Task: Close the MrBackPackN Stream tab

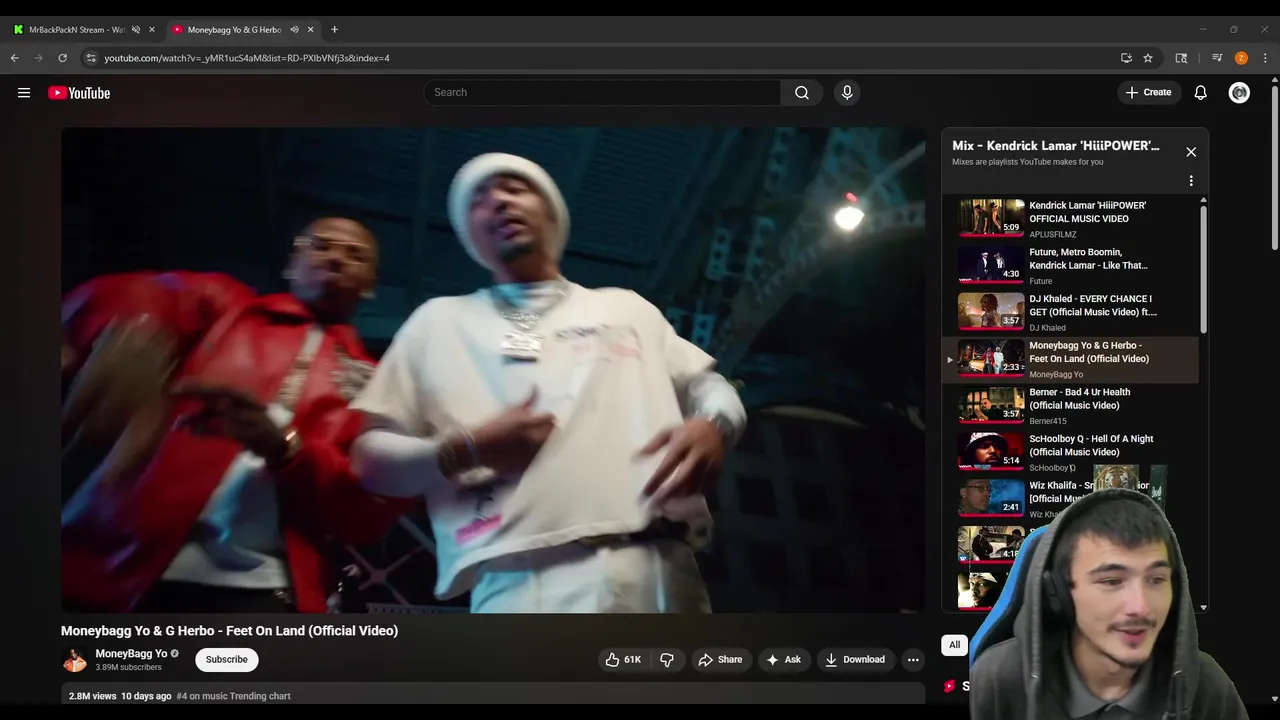Action: 152,30
